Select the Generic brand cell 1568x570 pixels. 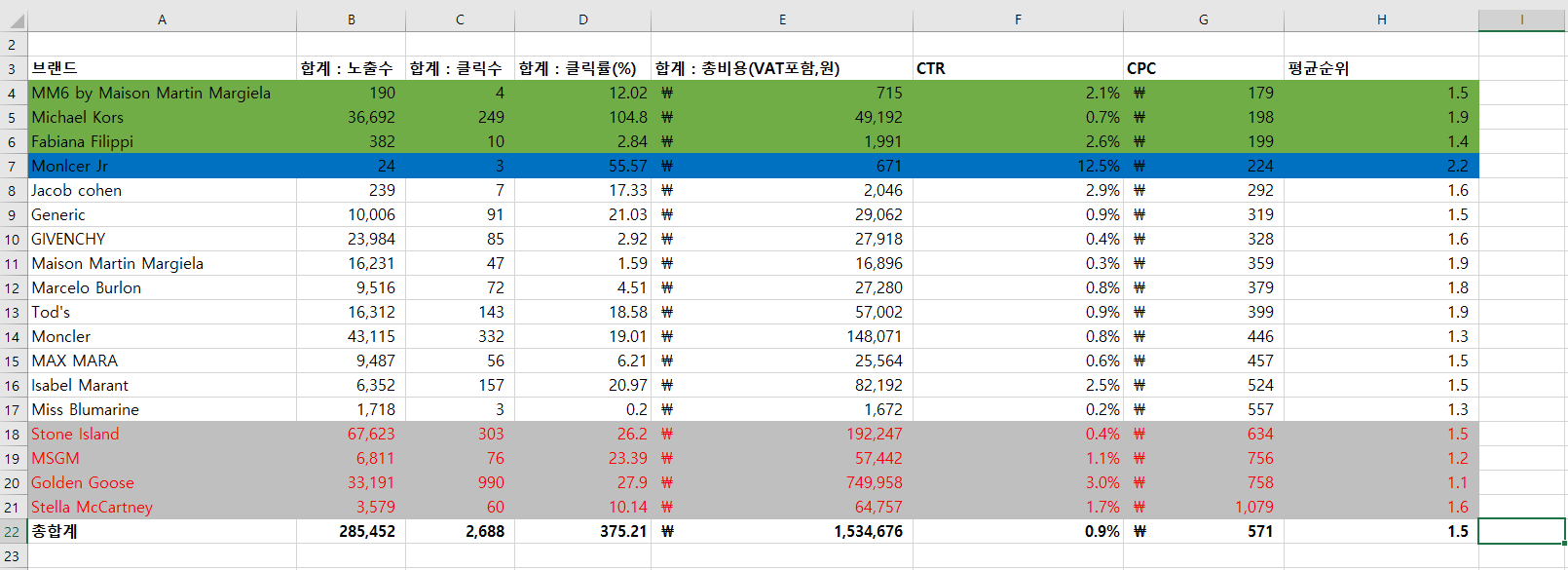click(x=162, y=214)
